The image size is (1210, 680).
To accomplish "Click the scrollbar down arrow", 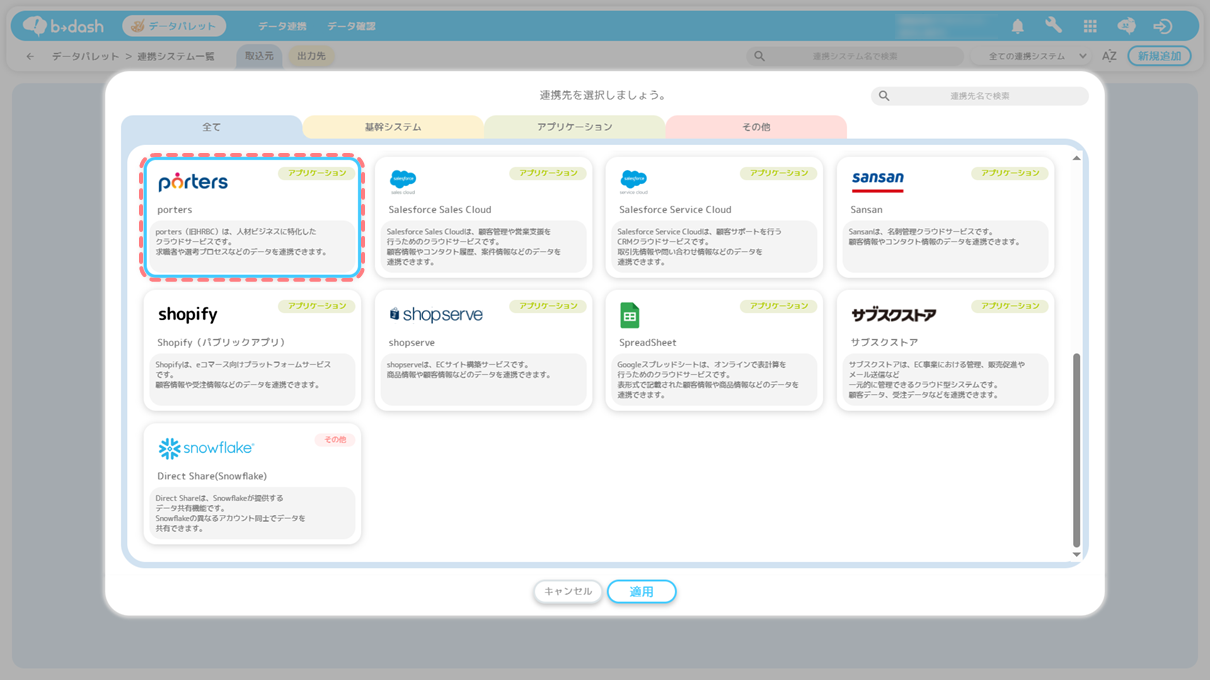I will click(1076, 554).
